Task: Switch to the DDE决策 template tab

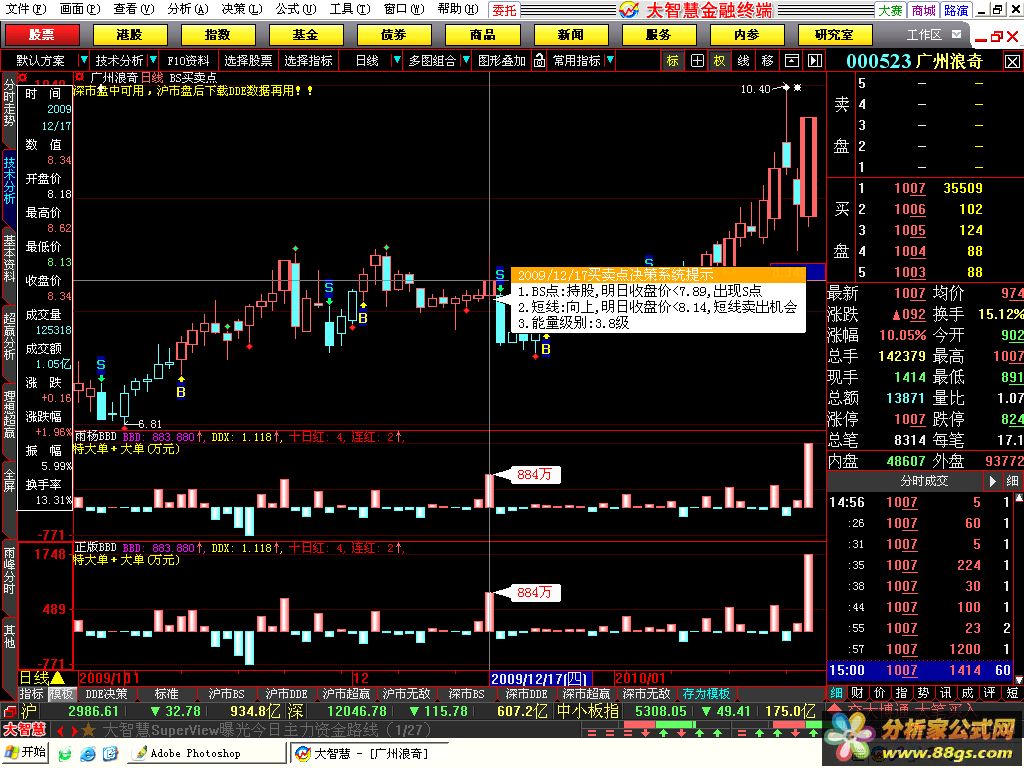Action: click(x=106, y=694)
